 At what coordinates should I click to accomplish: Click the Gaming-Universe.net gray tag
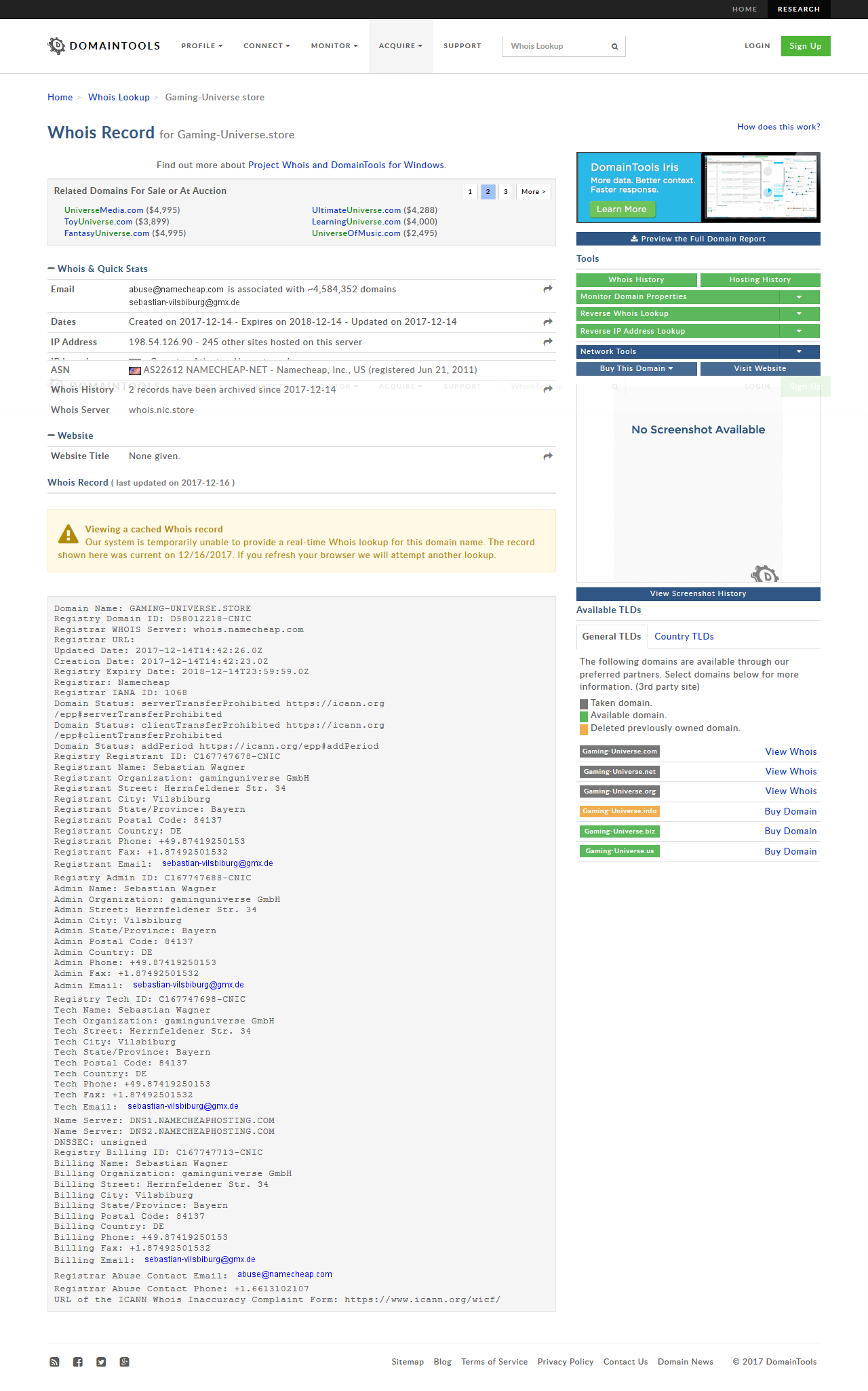620,772
